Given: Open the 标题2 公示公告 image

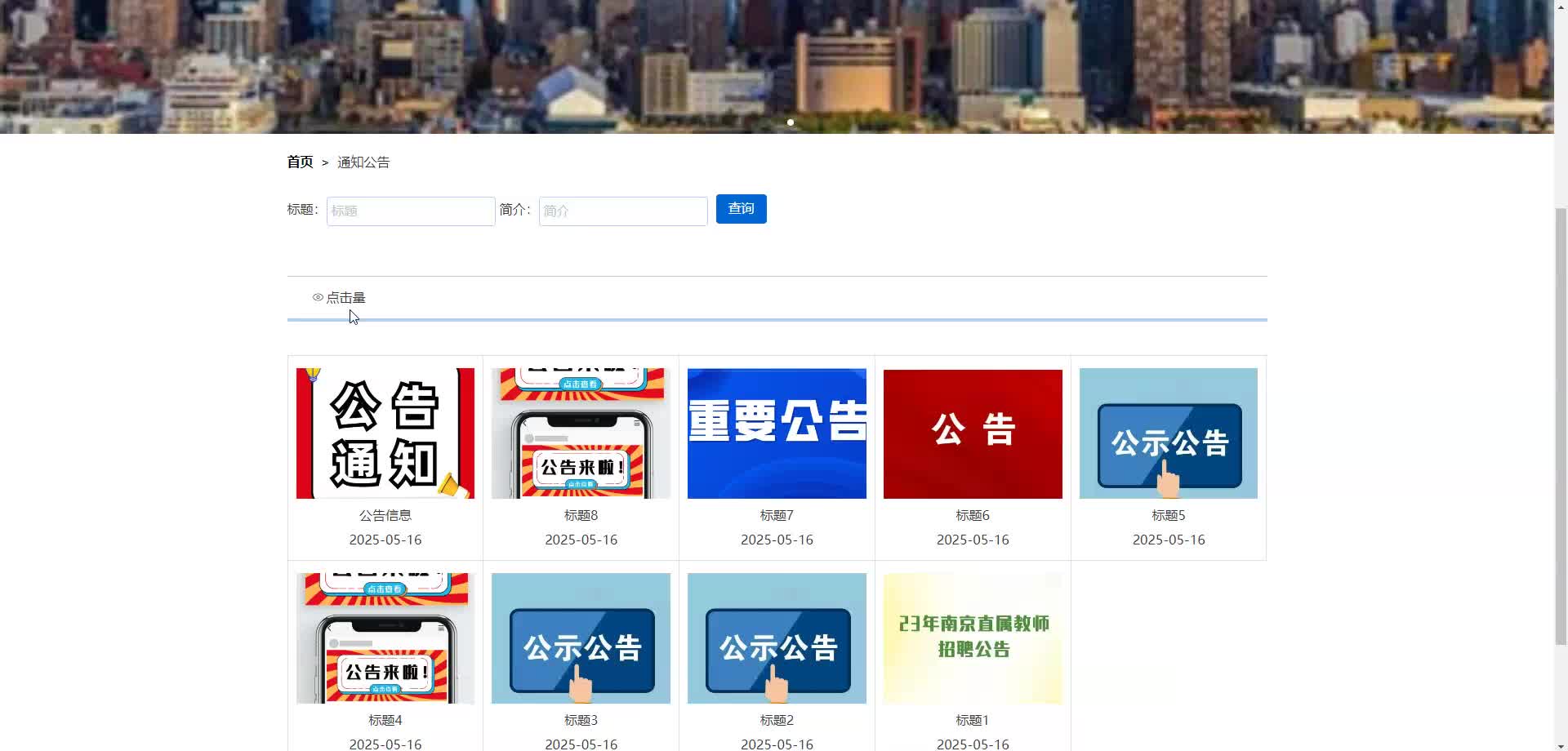Looking at the screenshot, I should pyautogui.click(x=777, y=638).
